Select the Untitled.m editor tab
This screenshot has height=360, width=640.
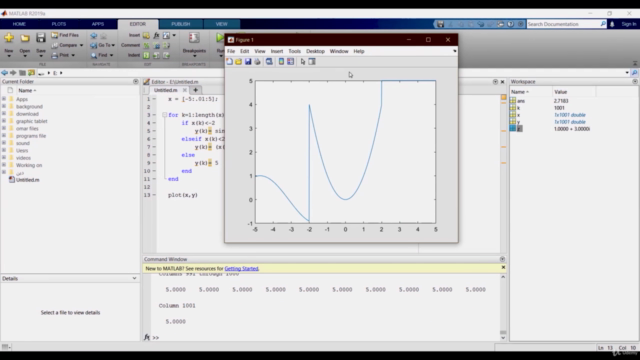pyautogui.click(x=166, y=90)
